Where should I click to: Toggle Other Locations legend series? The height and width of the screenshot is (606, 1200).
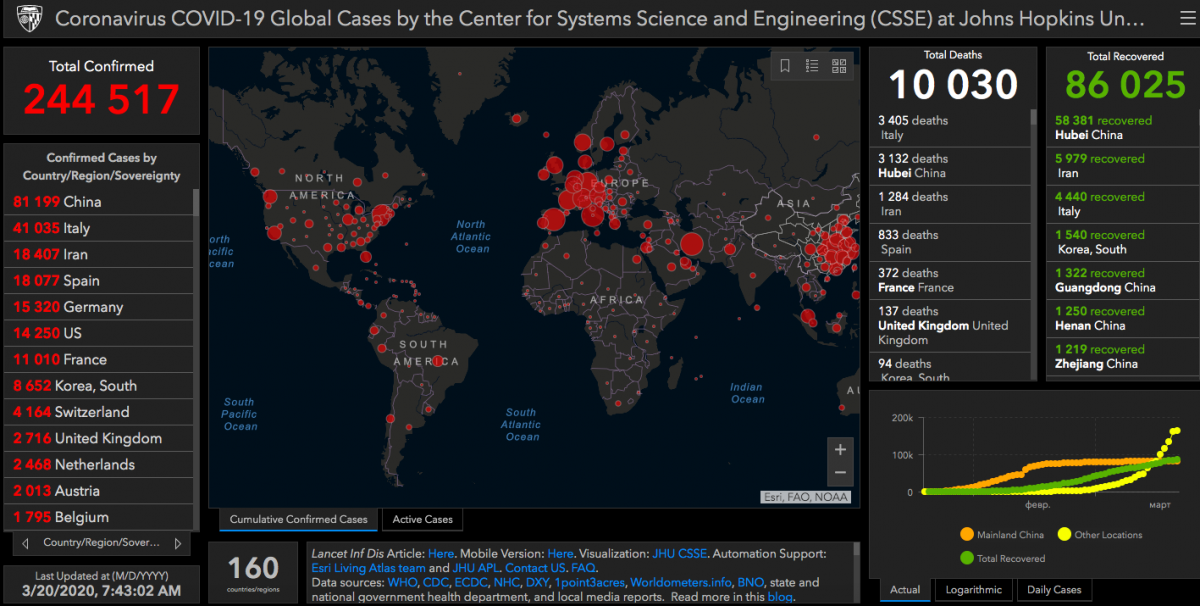coord(1100,534)
